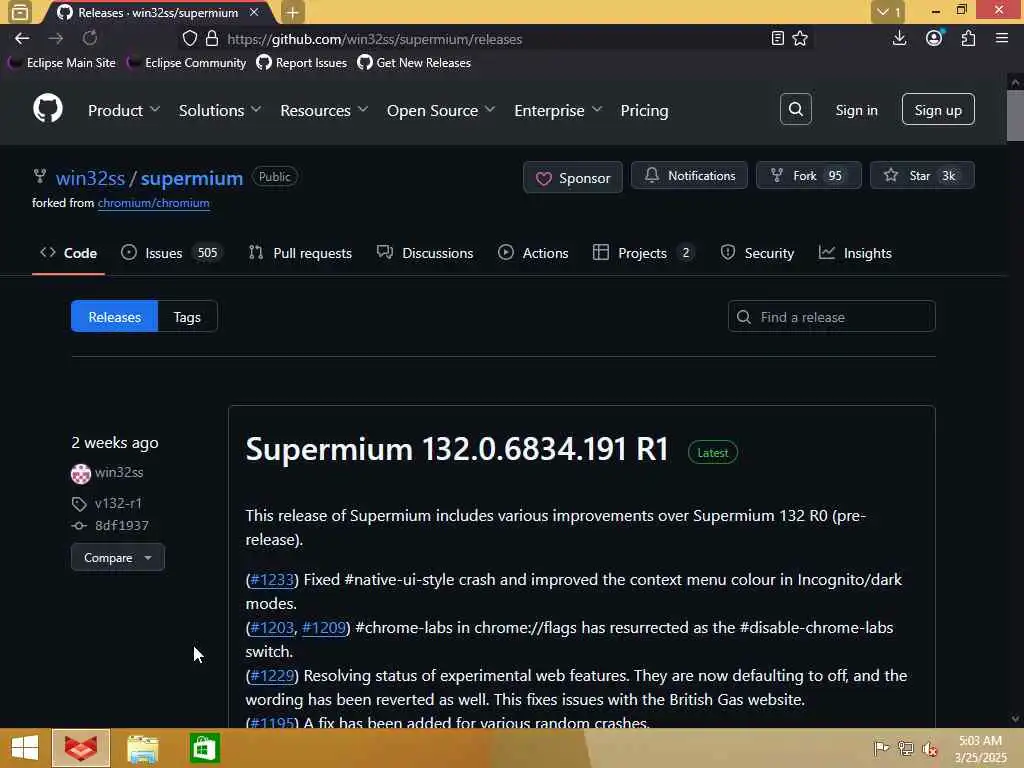
Task: Open a new tab with plus icon
Action: pos(293,12)
